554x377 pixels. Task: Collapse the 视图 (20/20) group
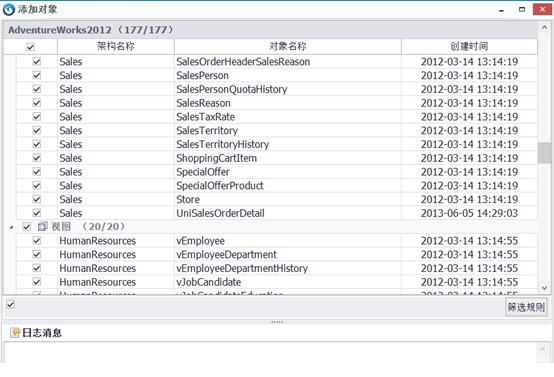click(x=11, y=227)
